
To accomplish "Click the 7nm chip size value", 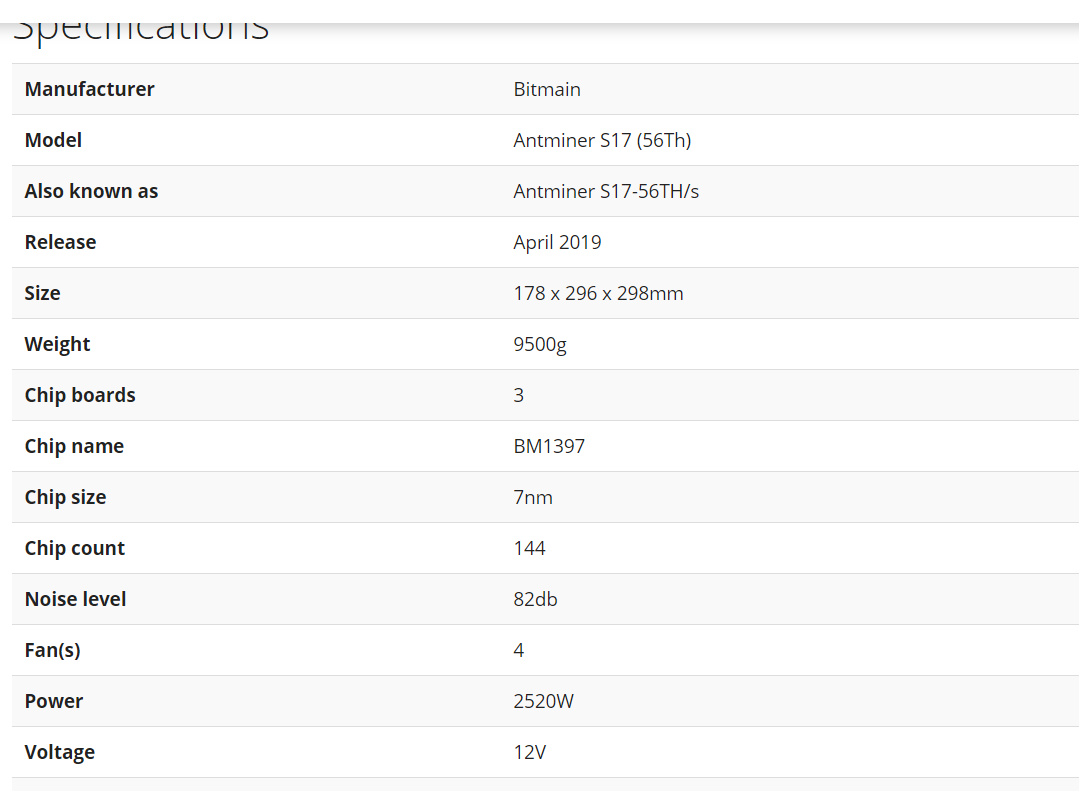I will pyautogui.click(x=533, y=497).
